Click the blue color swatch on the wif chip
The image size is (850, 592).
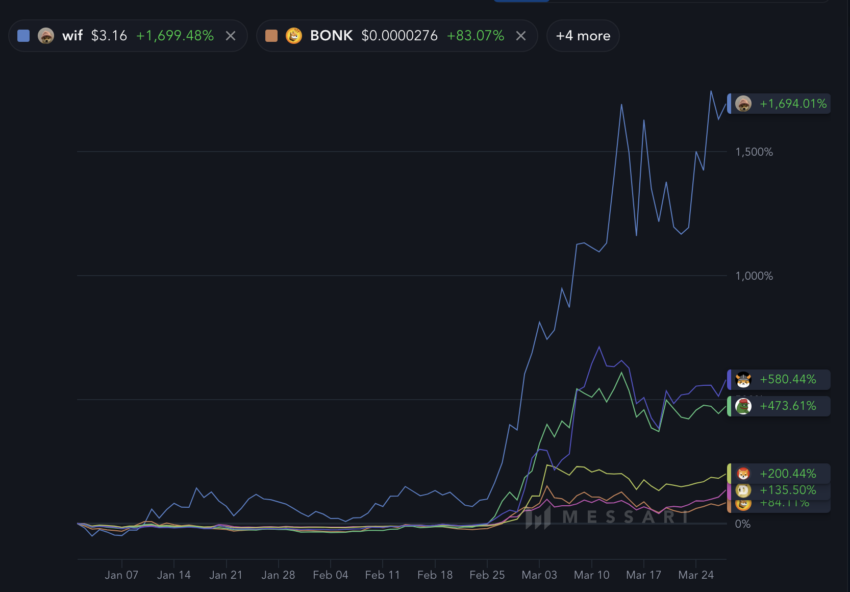[x=23, y=35]
